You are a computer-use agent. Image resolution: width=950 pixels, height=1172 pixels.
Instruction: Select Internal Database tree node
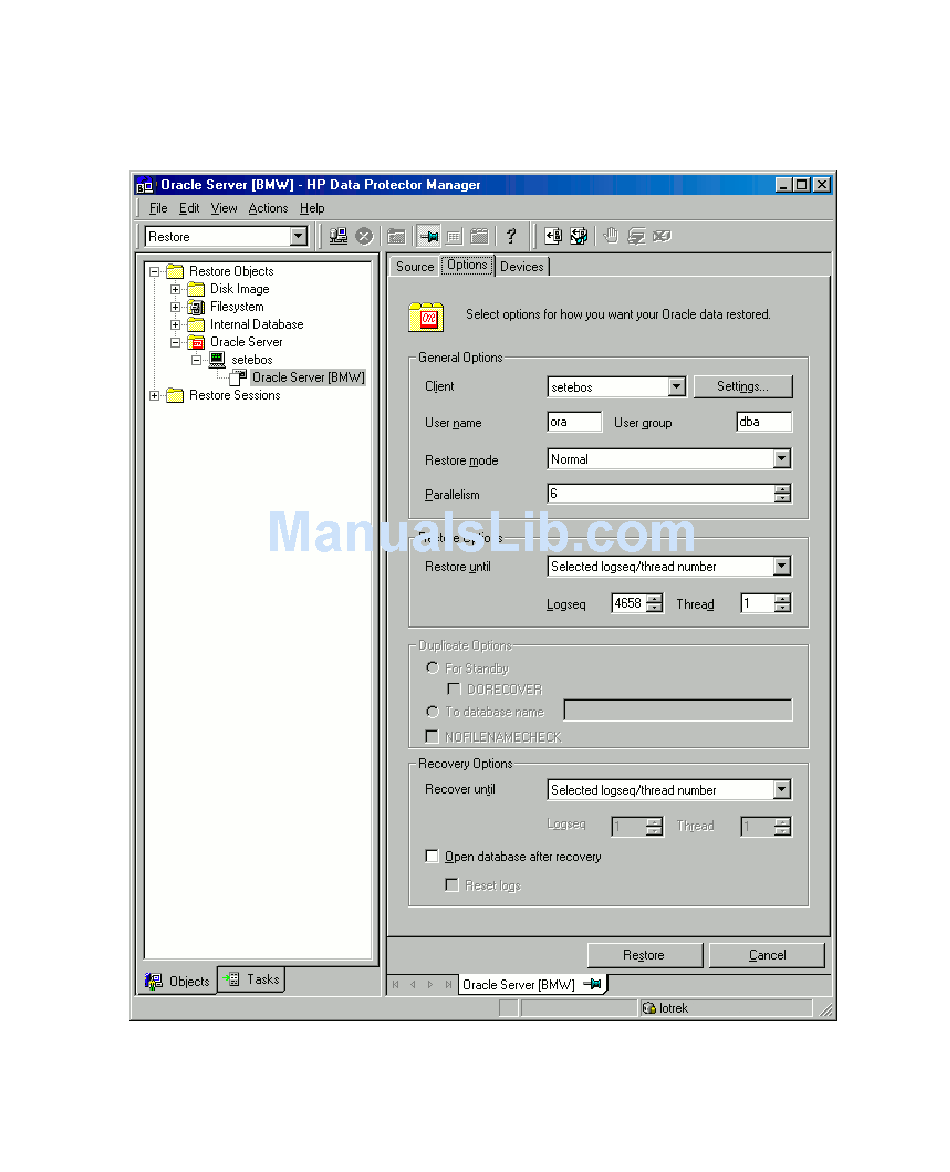[x=256, y=324]
